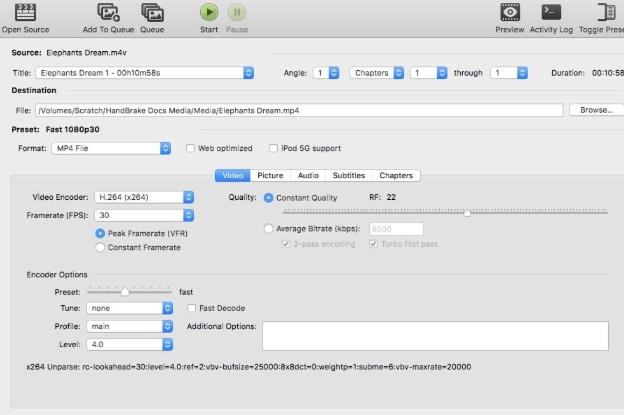Select Constant Quality radio button
The height and width of the screenshot is (415, 624).
click(x=269, y=198)
